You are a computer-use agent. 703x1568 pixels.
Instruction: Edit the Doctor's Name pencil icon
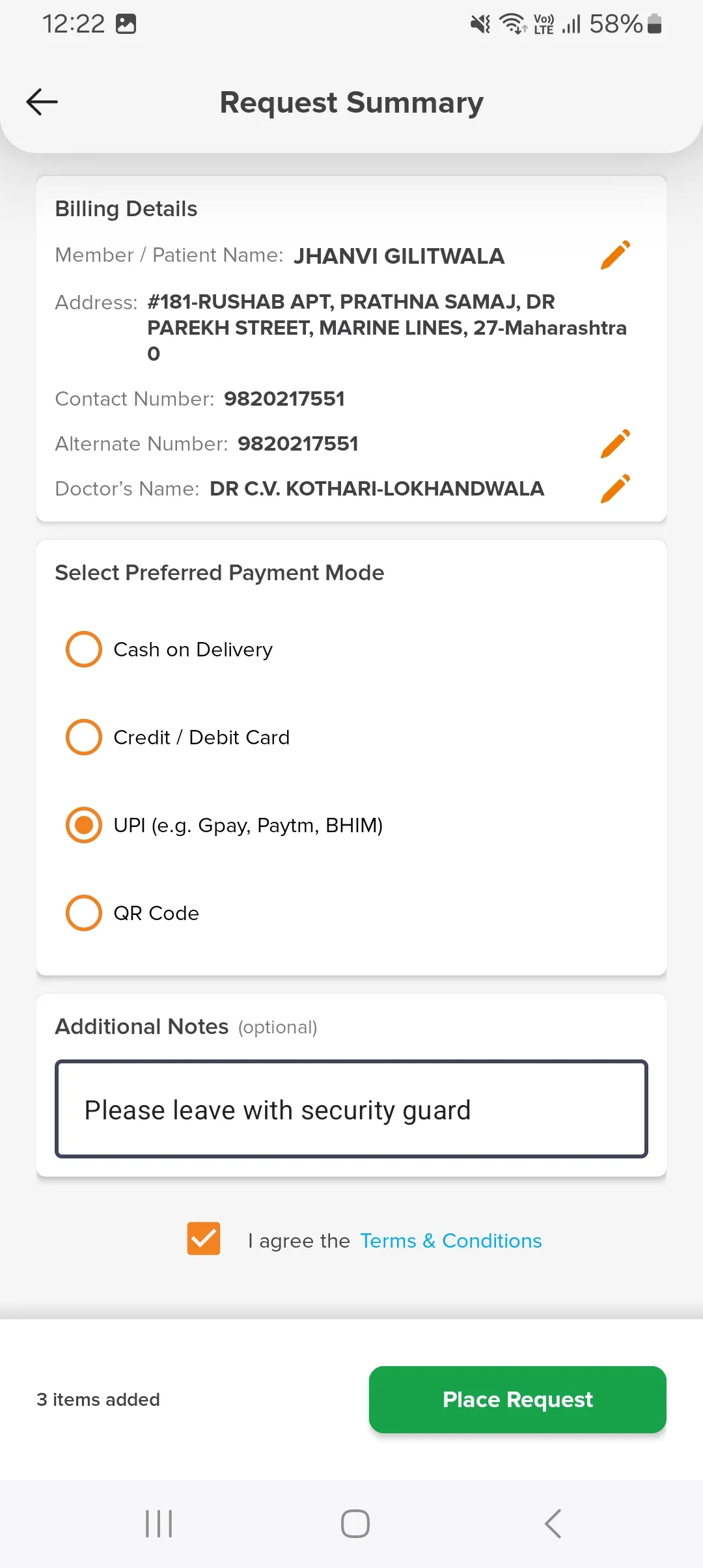[x=615, y=488]
